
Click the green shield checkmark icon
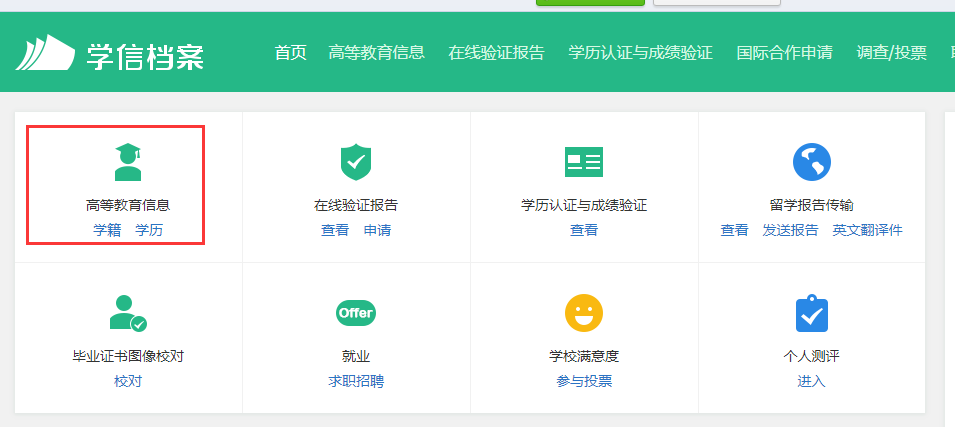356,161
